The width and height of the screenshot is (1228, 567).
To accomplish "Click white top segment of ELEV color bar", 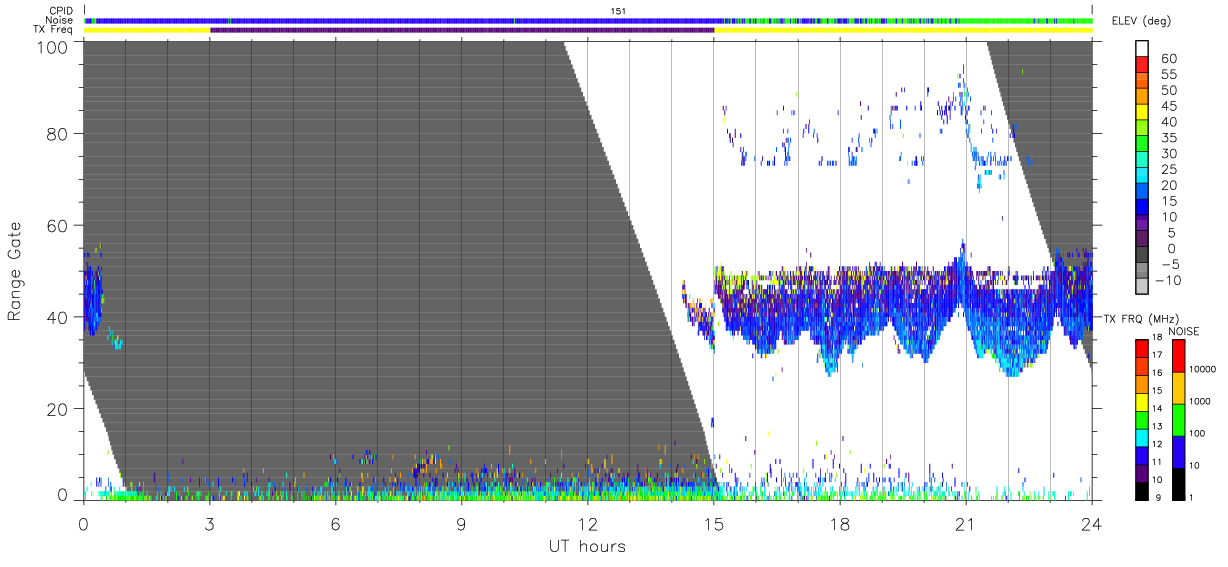I will tap(1144, 49).
